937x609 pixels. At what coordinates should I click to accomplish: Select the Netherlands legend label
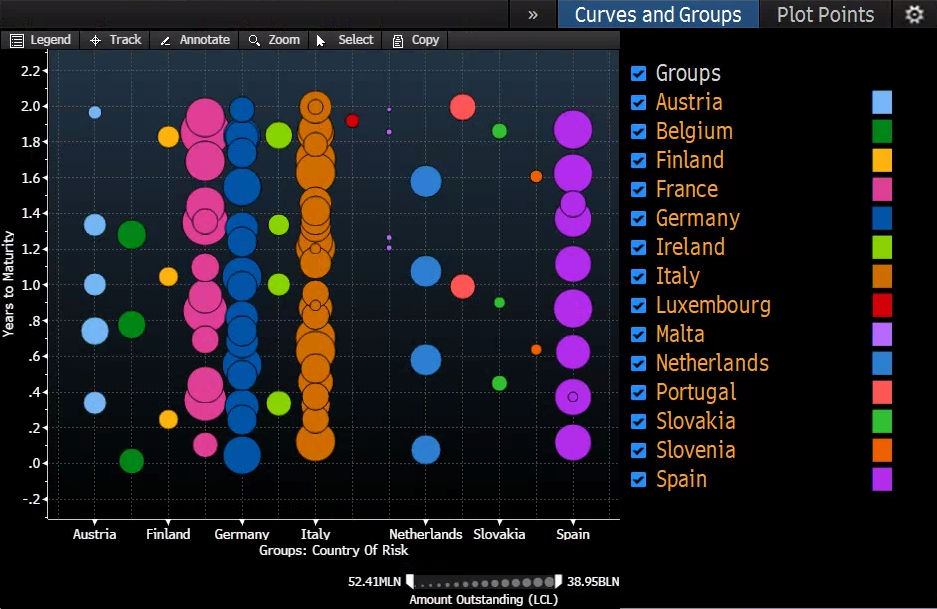point(712,363)
